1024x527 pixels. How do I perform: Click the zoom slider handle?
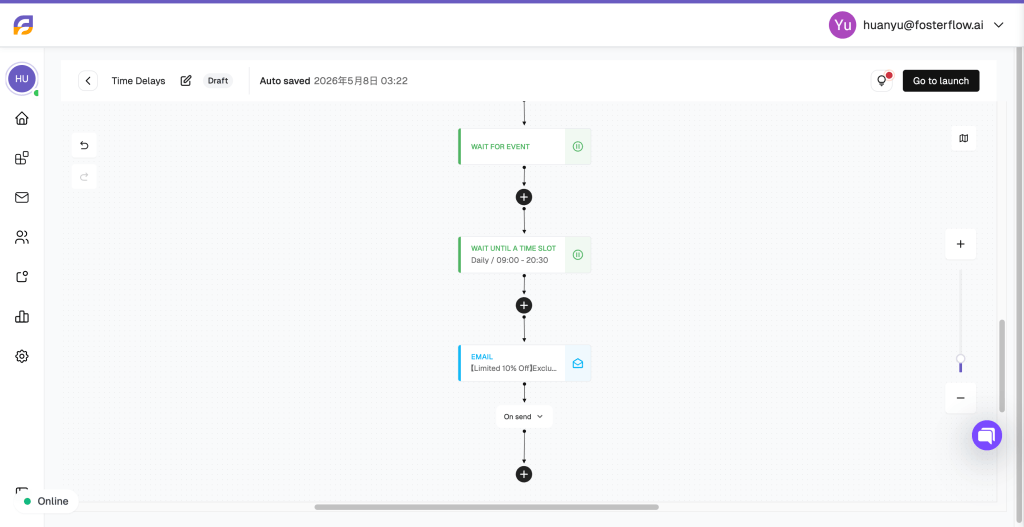click(x=960, y=359)
